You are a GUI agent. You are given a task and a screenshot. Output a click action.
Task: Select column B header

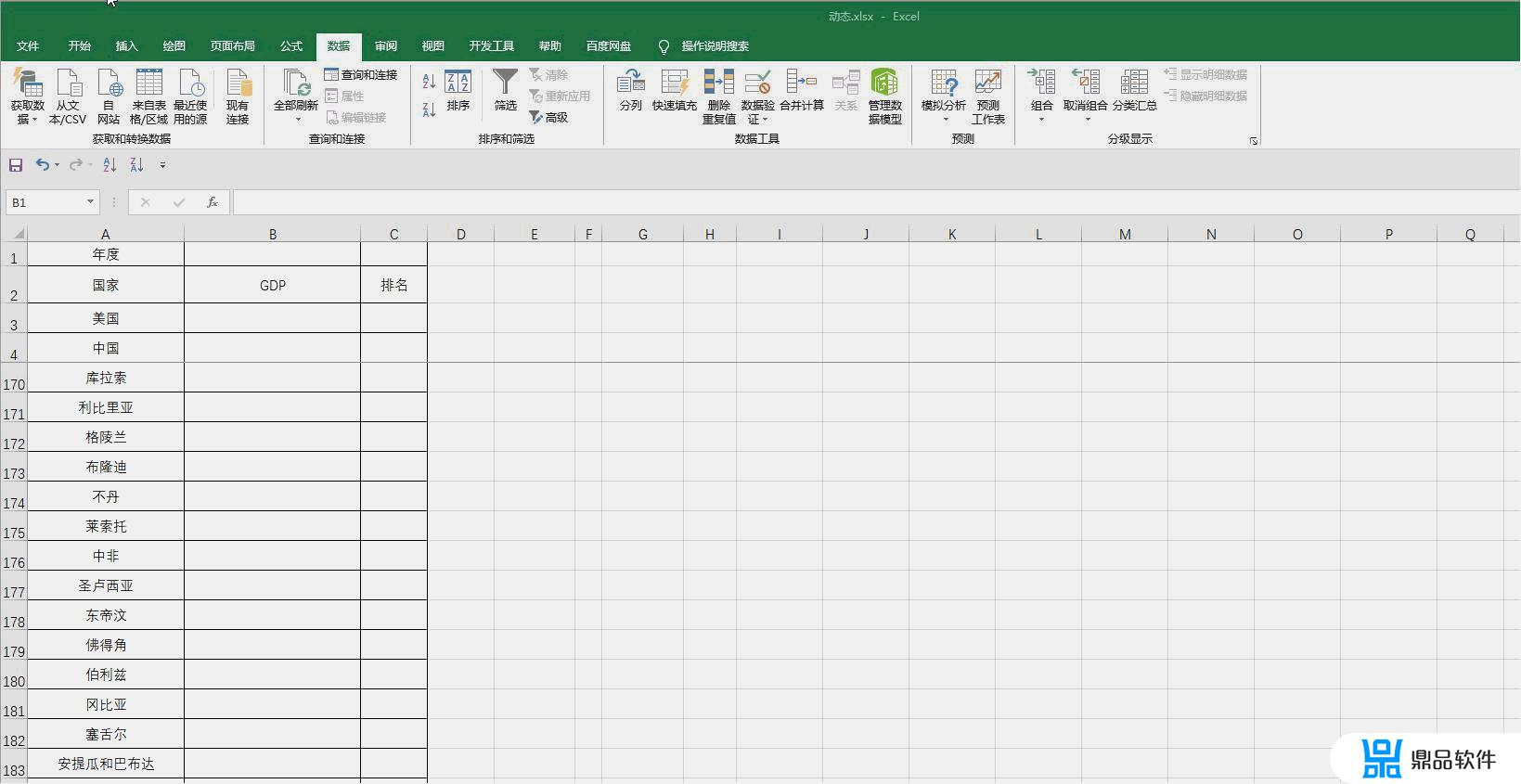[273, 235]
